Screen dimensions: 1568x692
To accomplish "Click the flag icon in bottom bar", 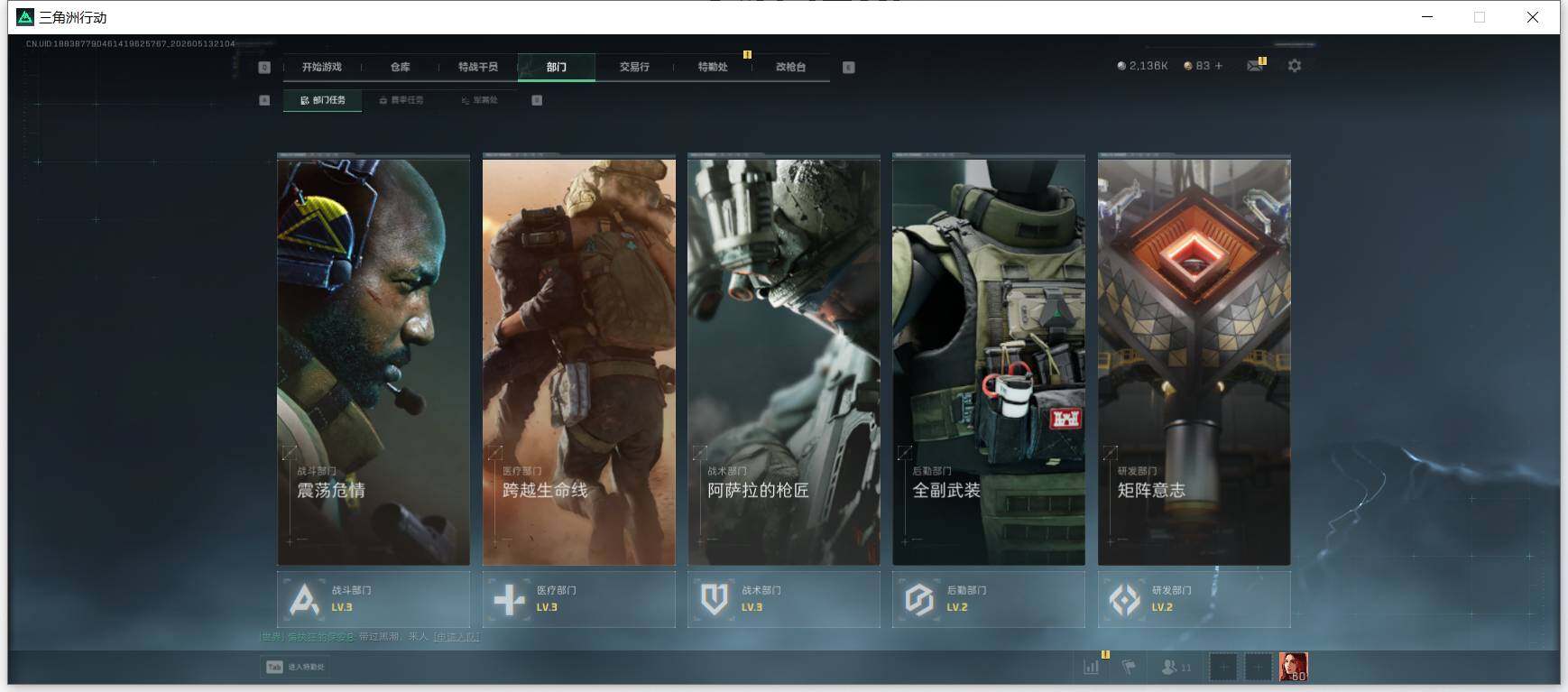I will tap(1129, 667).
